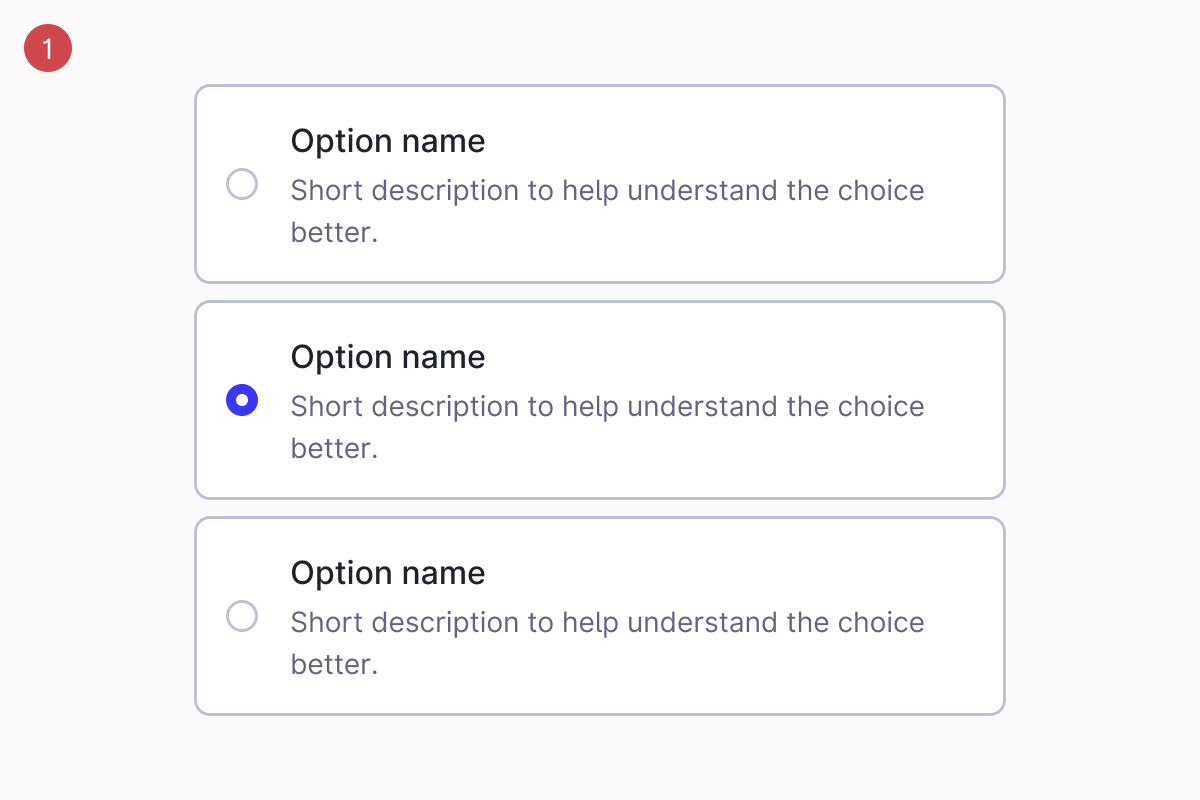Click the empty radio circle in top card
This screenshot has height=800, width=1200.
coord(242,184)
